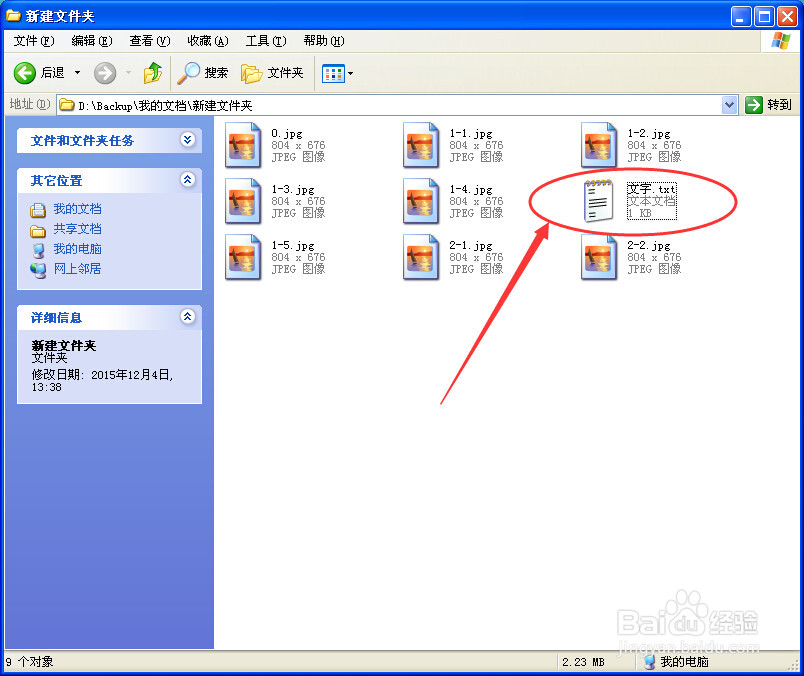This screenshot has width=804, height=676.
Task: Open the 工具(T) menu
Action: coord(266,41)
